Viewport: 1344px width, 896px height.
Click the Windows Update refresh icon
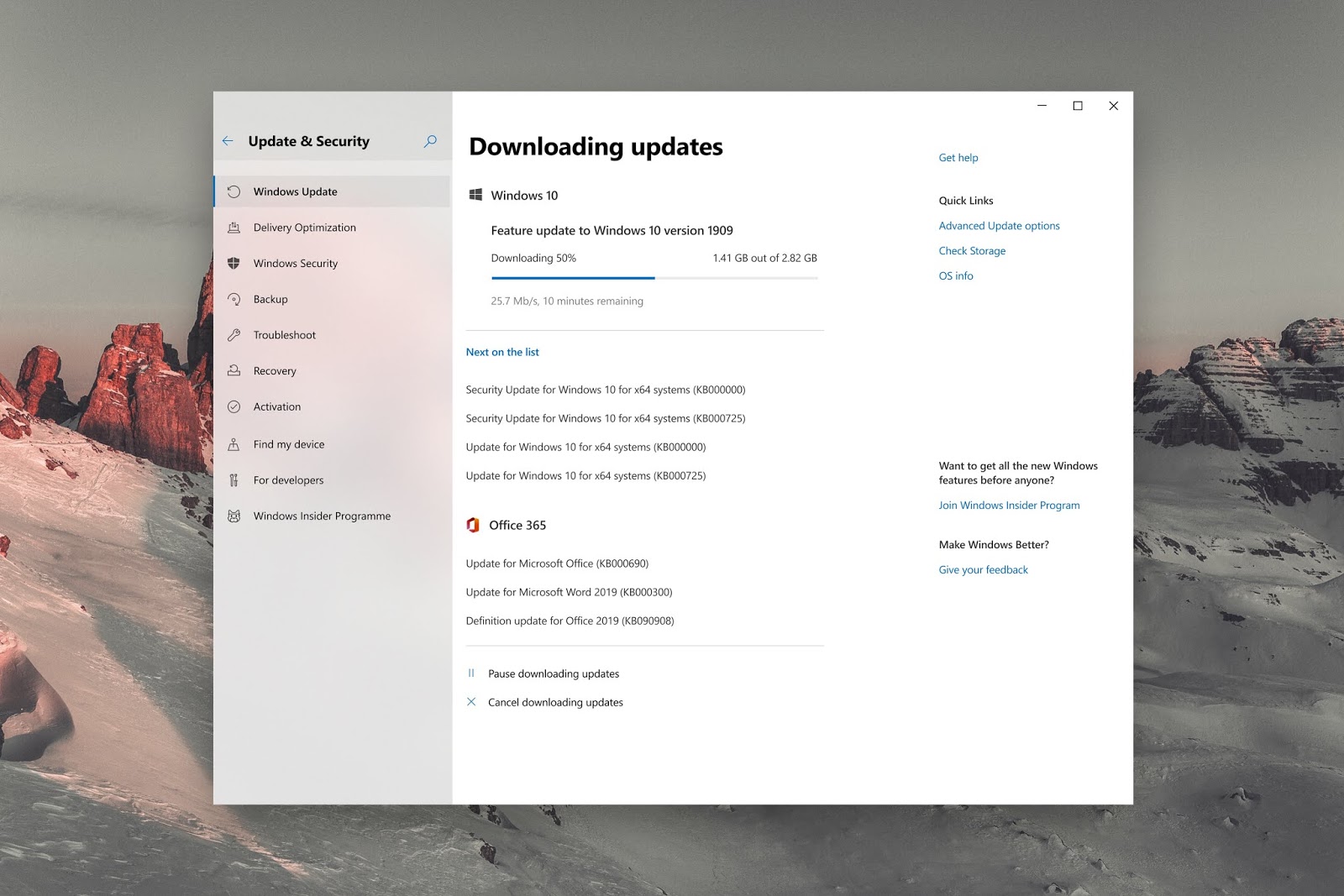coord(234,191)
